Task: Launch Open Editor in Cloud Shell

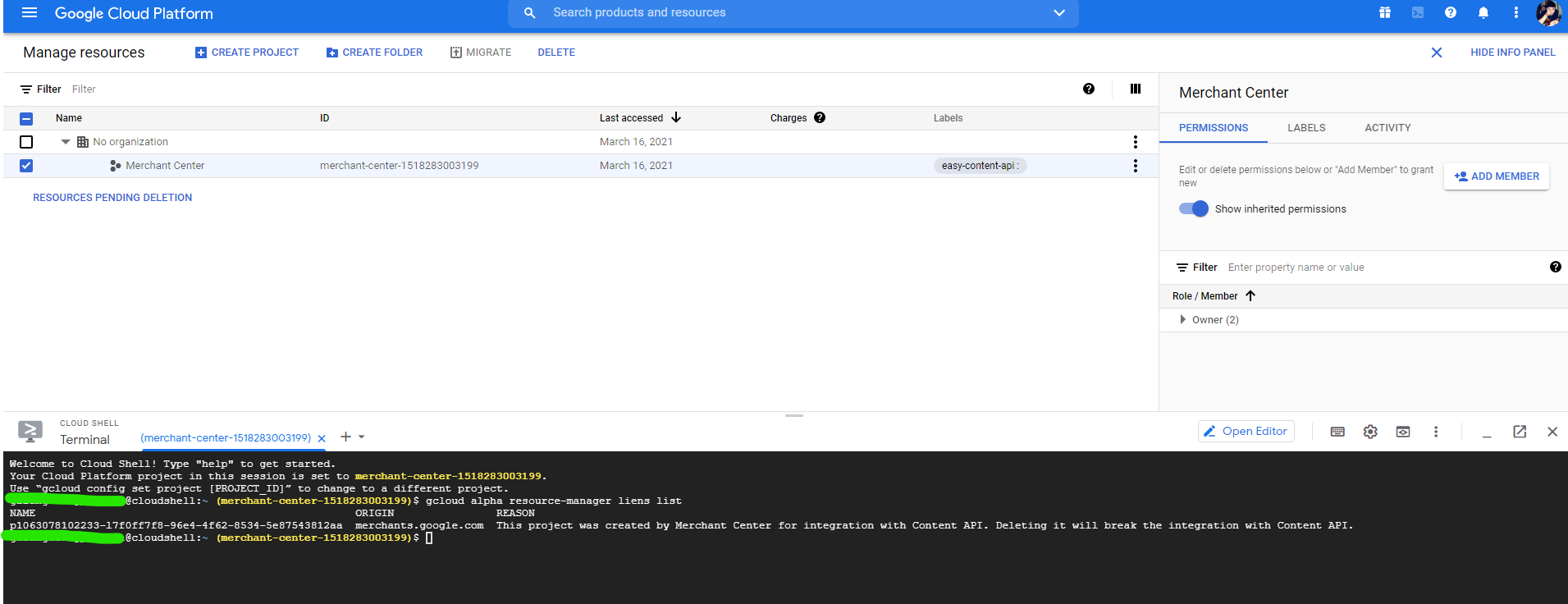Action: pos(1246,432)
